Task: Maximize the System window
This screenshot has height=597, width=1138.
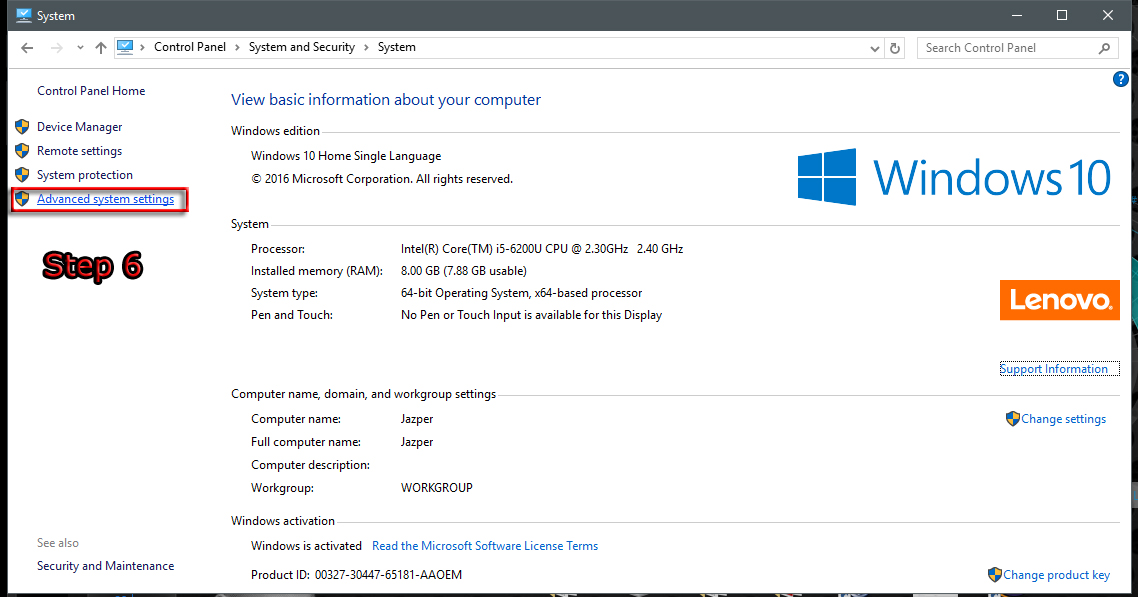Action: click(x=1062, y=15)
